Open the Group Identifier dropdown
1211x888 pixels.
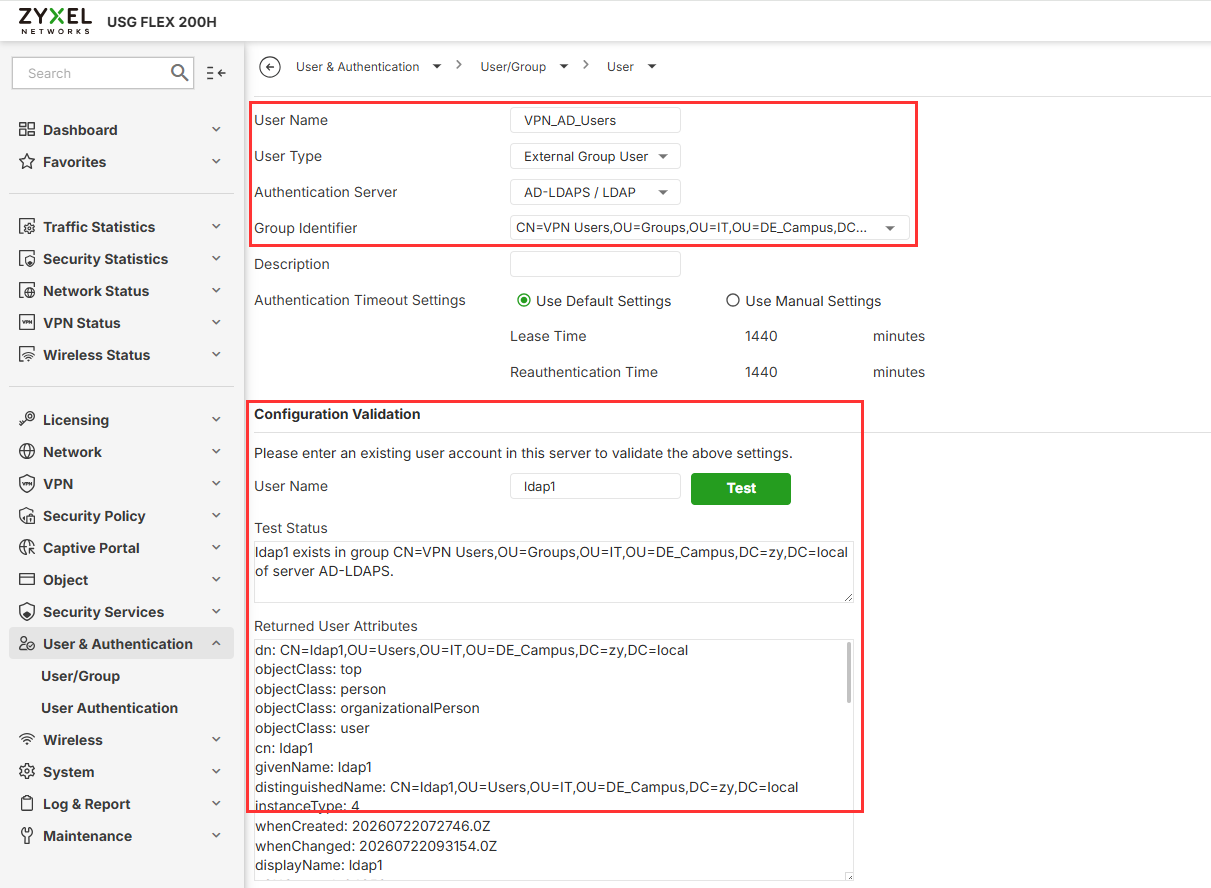click(x=710, y=228)
